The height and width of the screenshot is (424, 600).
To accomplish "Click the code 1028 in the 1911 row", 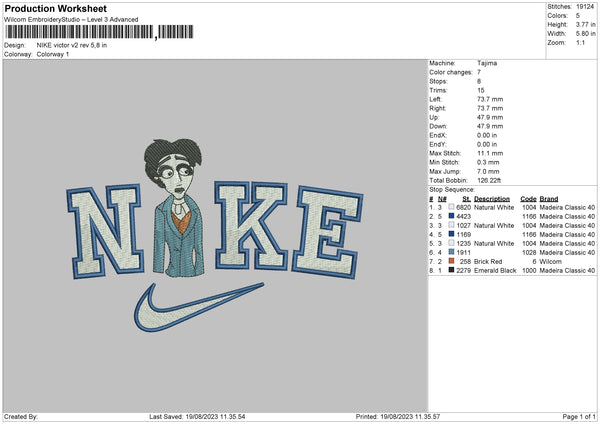I will (x=529, y=252).
